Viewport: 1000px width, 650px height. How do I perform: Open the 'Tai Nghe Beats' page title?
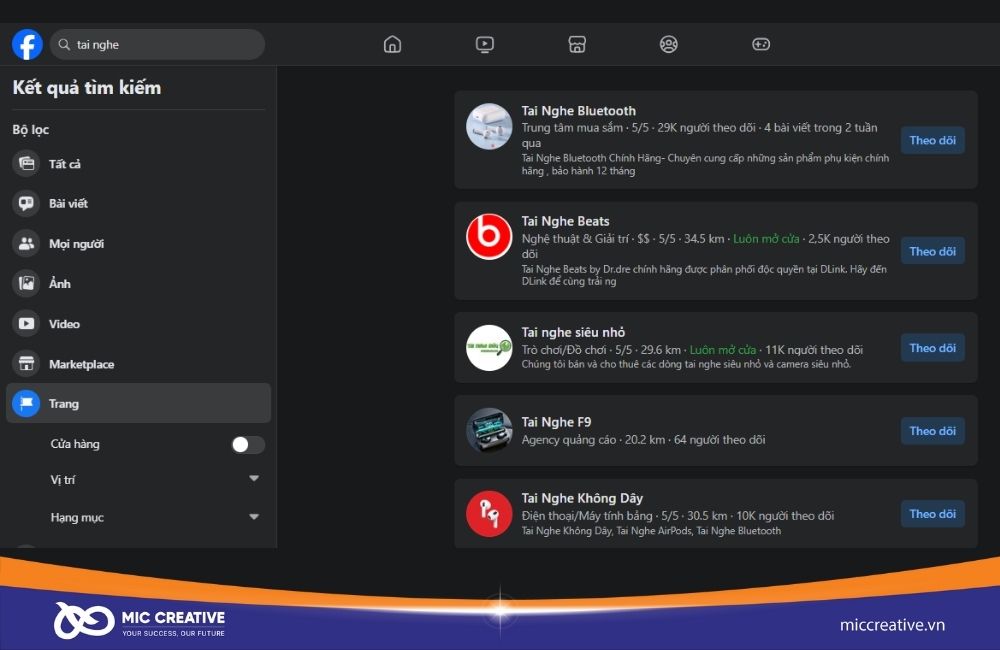coord(565,221)
